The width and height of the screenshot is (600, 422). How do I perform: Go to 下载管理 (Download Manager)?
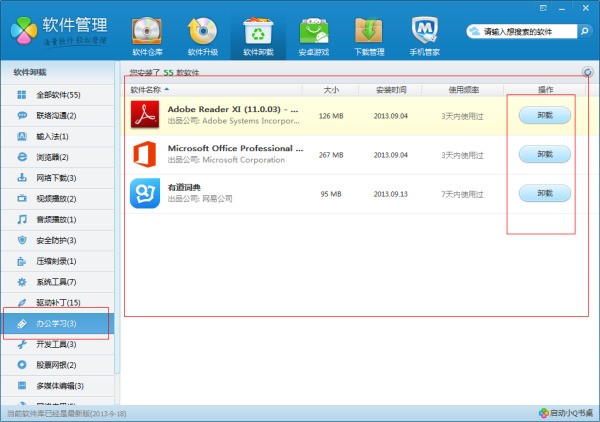(370, 36)
